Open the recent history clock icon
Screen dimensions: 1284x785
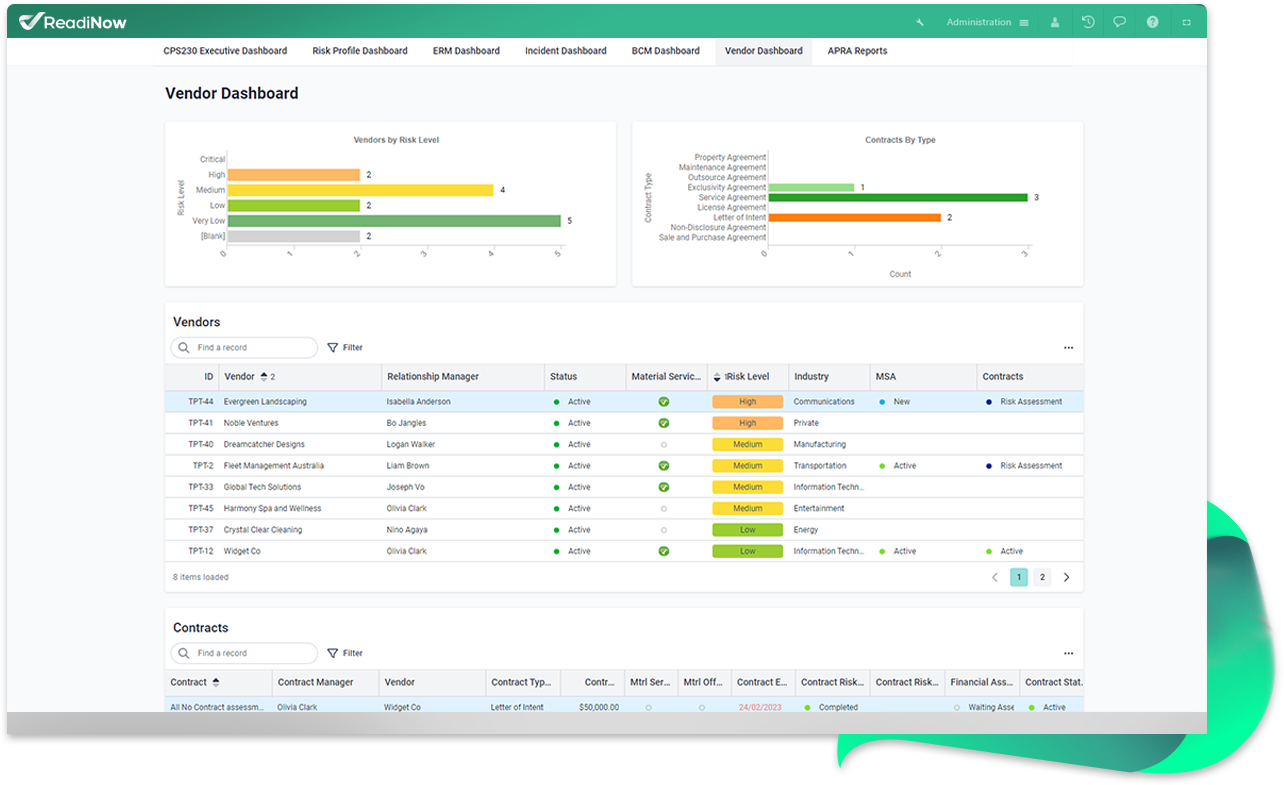point(1088,22)
